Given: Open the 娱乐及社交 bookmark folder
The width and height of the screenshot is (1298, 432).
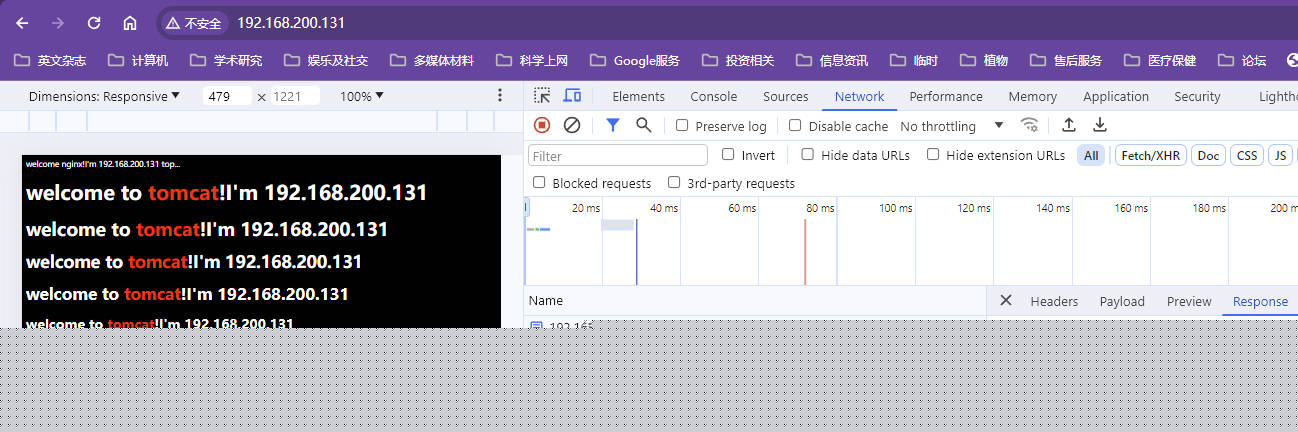Looking at the screenshot, I should [x=326, y=61].
